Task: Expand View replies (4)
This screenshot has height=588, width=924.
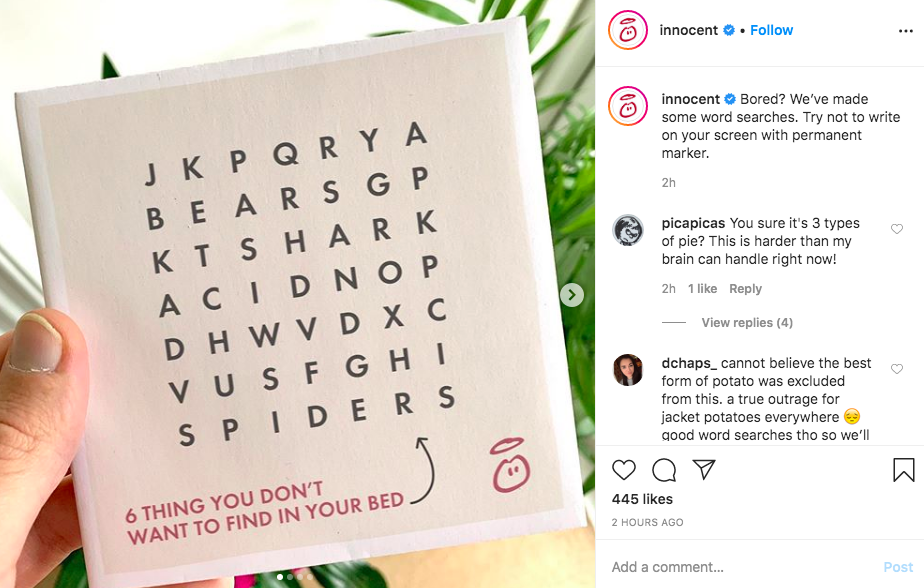Action: pos(747,322)
